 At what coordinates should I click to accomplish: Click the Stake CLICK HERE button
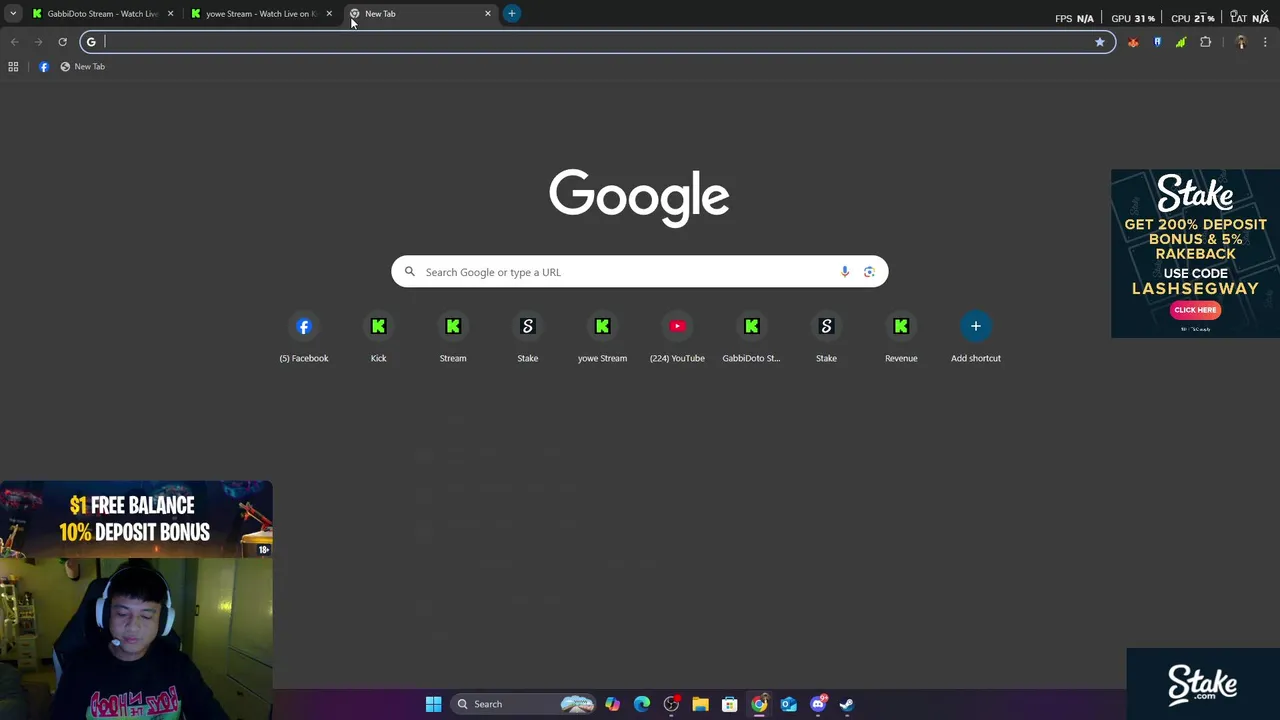pos(1195,310)
